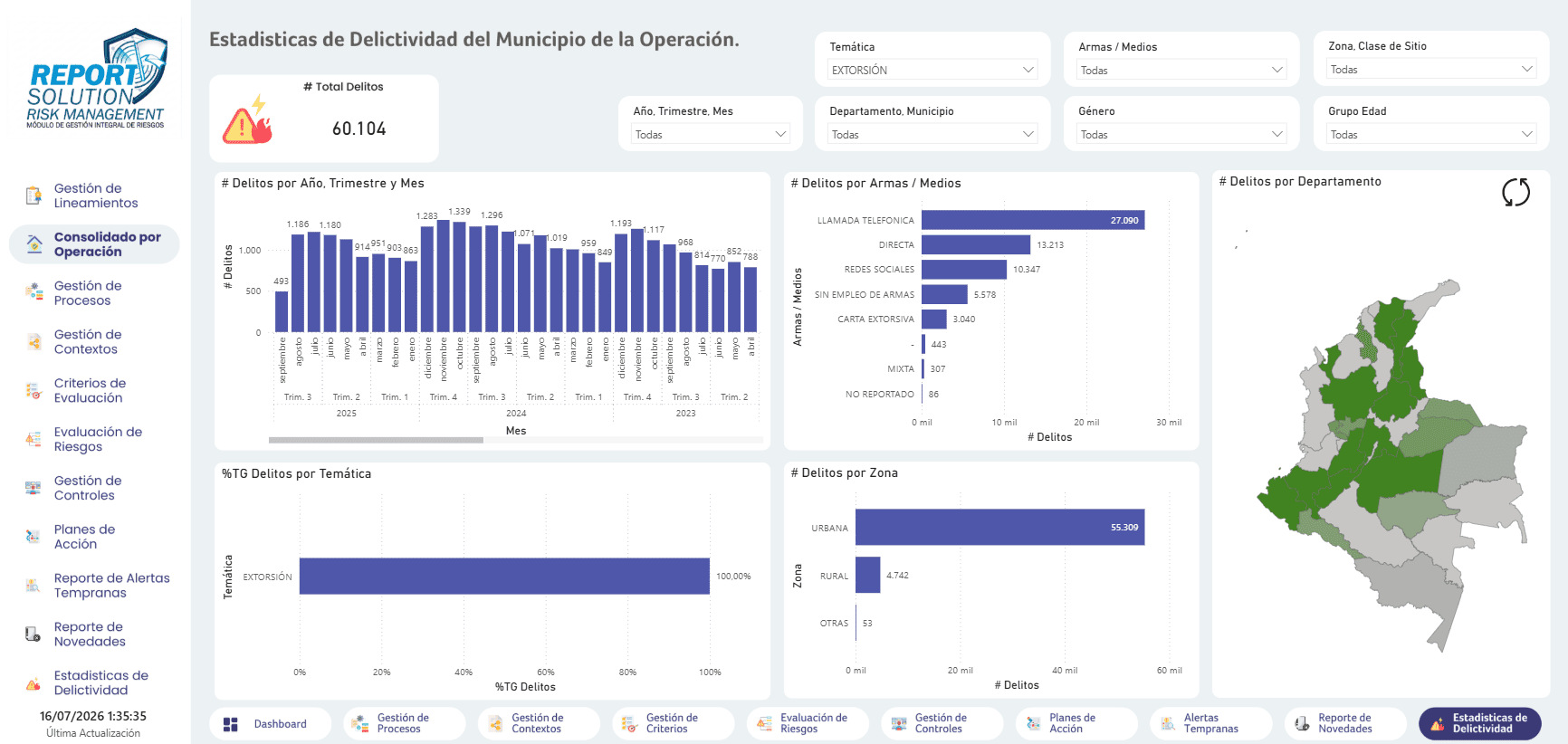Click the Gestión de Criterios bottom button

tap(673, 724)
